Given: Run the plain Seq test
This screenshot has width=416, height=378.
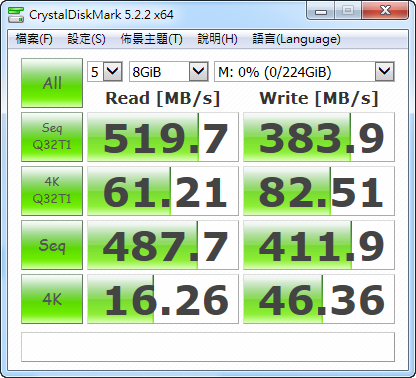Looking at the screenshot, I should tap(52, 245).
